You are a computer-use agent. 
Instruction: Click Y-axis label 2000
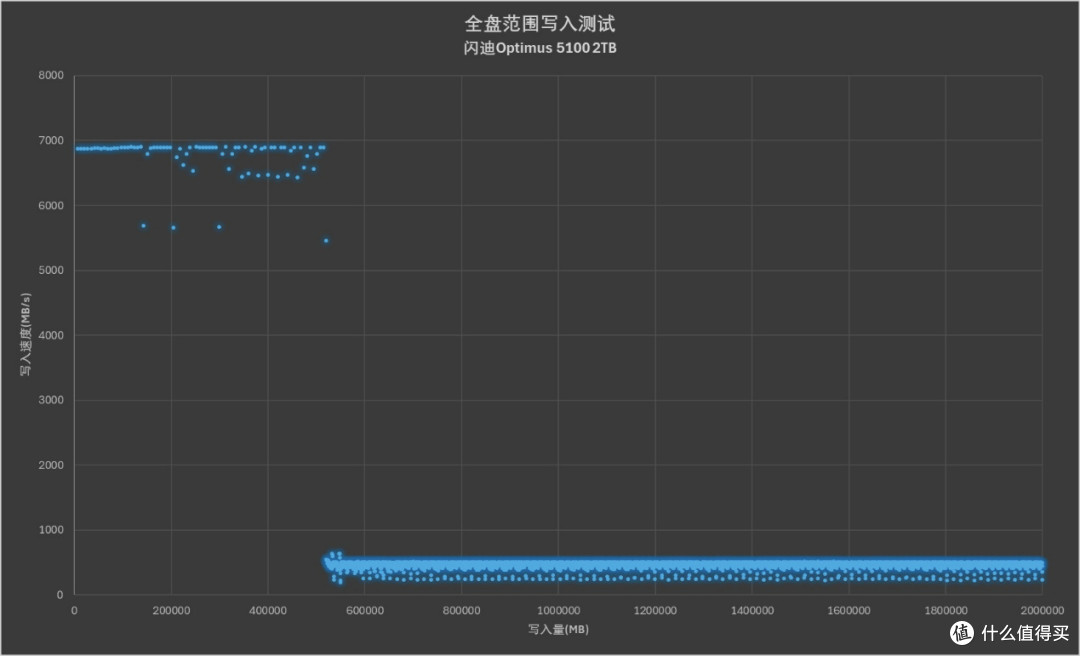(x=51, y=465)
